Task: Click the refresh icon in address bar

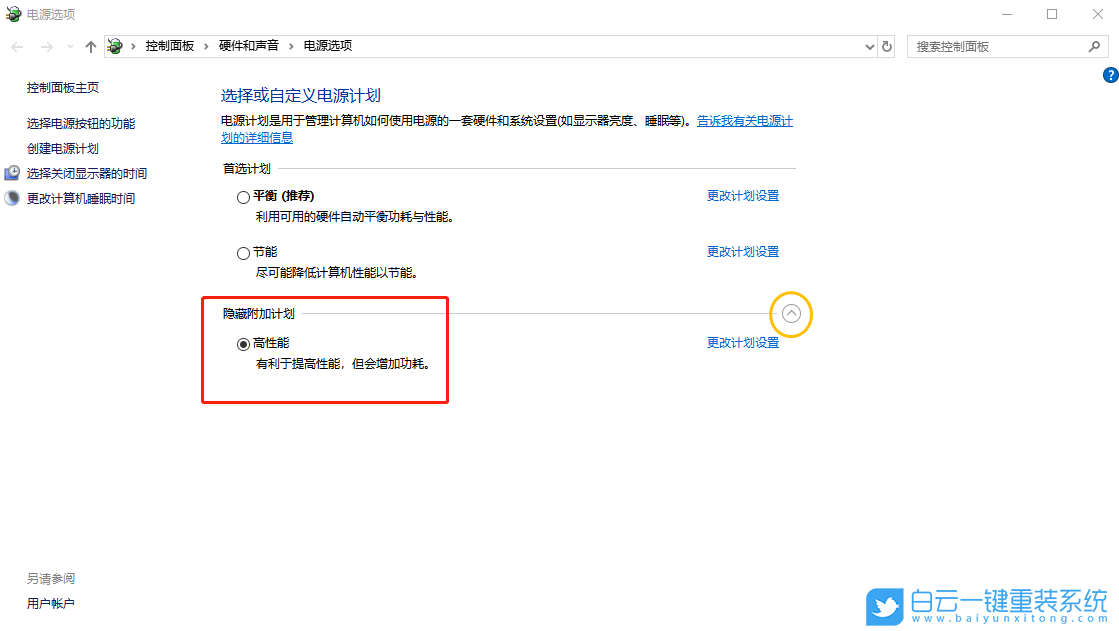Action: [x=886, y=46]
